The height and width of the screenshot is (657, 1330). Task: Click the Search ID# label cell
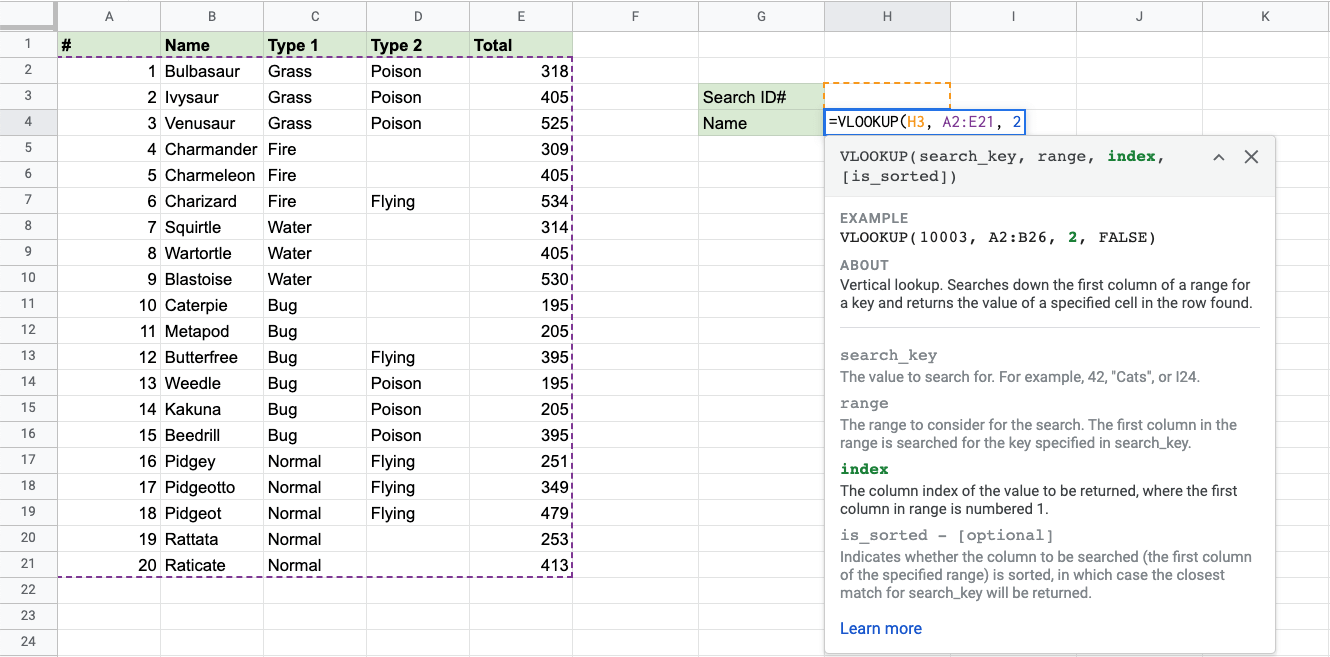point(761,97)
